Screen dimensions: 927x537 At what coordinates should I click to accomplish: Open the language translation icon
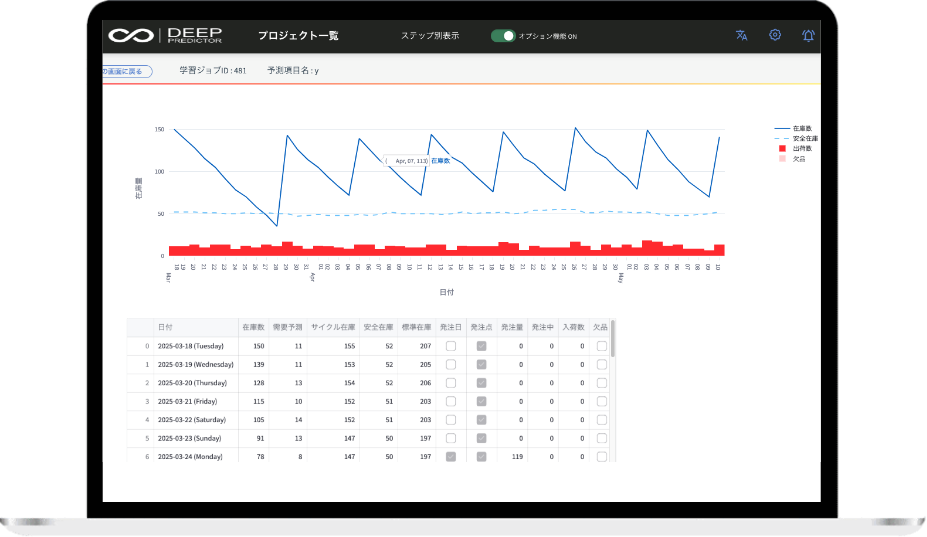[x=741, y=35]
